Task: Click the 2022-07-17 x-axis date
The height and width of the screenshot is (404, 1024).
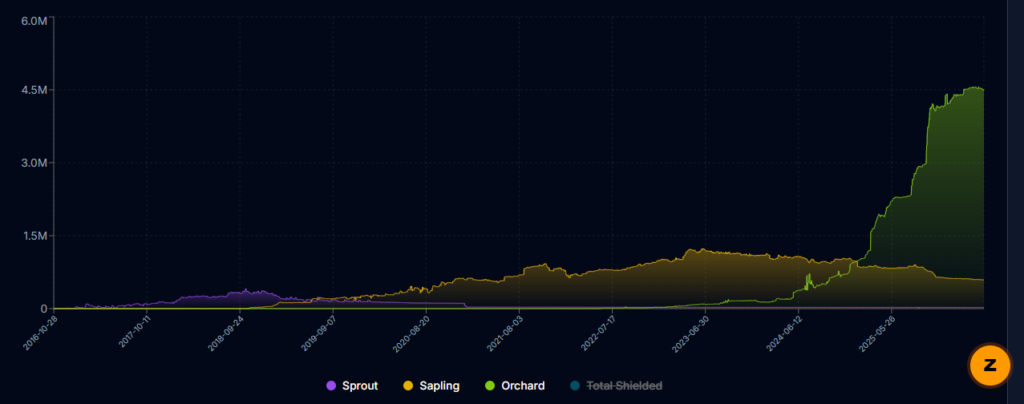Action: pos(599,333)
